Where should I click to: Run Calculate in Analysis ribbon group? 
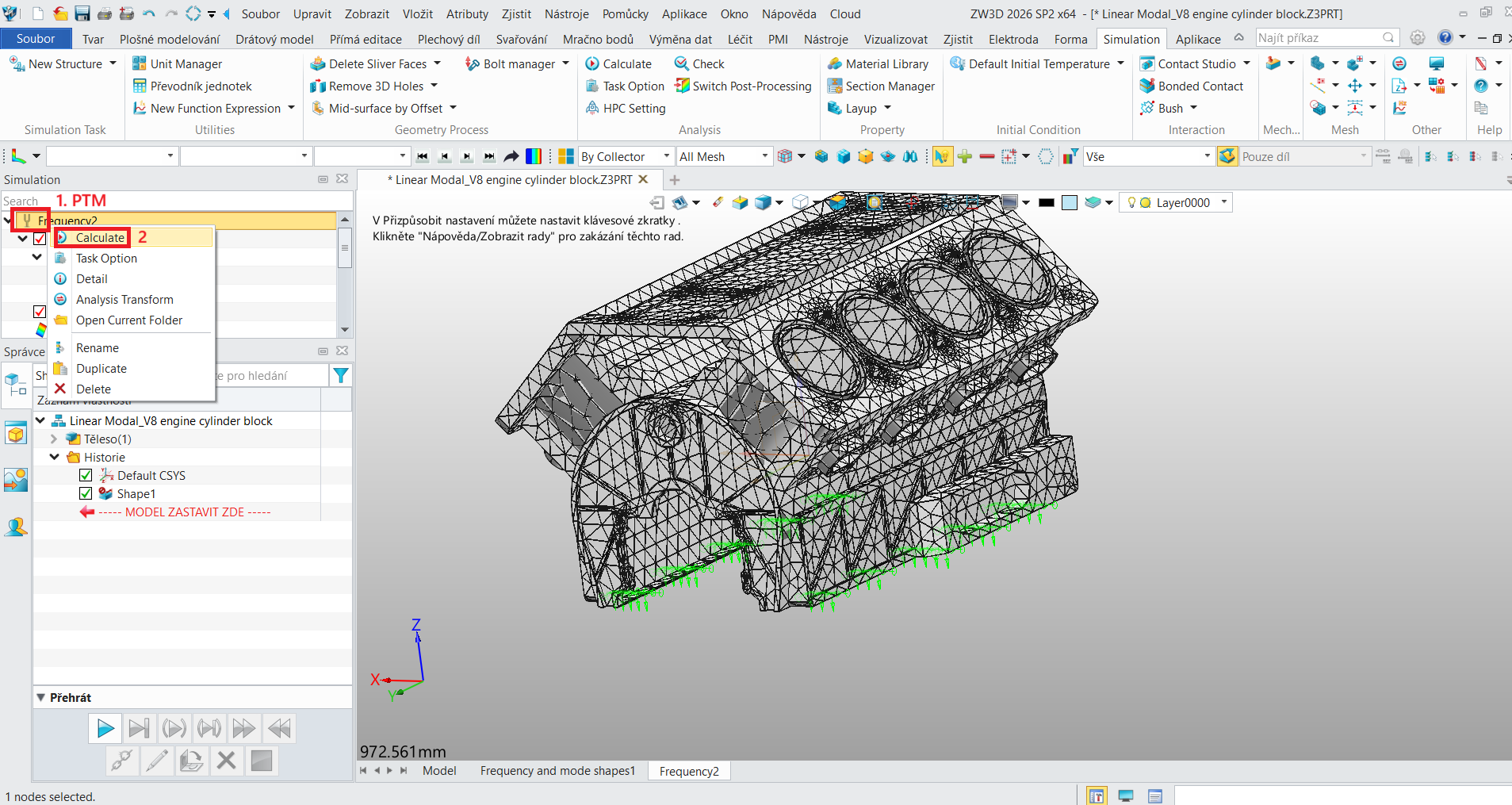click(x=618, y=63)
